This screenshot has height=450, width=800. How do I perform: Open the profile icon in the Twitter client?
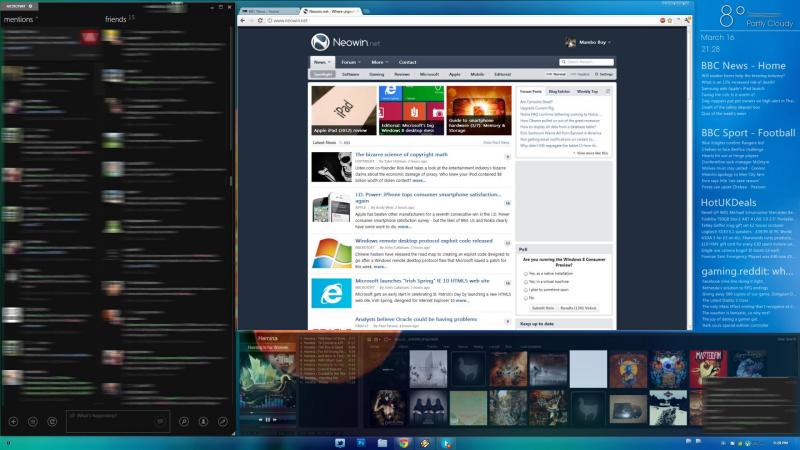203,421
